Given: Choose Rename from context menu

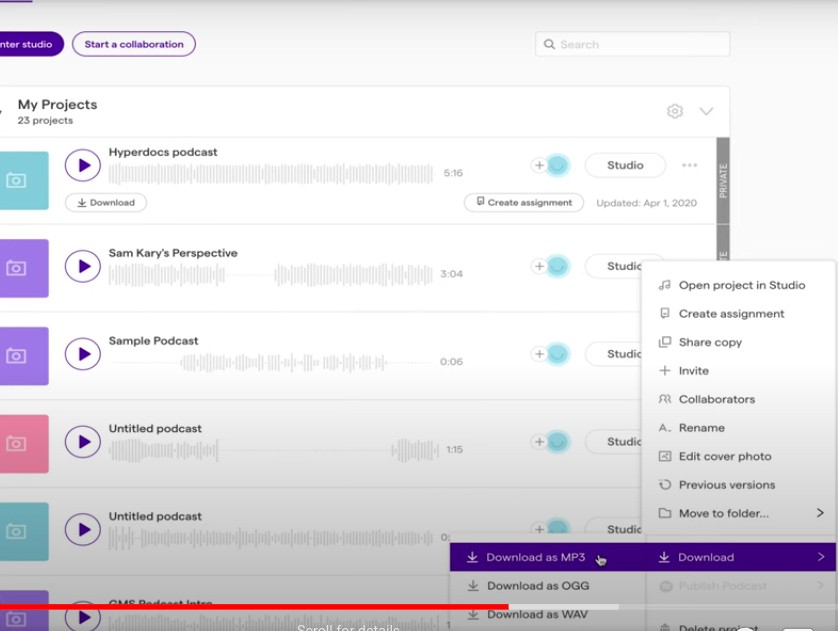Looking at the screenshot, I should [701, 427].
